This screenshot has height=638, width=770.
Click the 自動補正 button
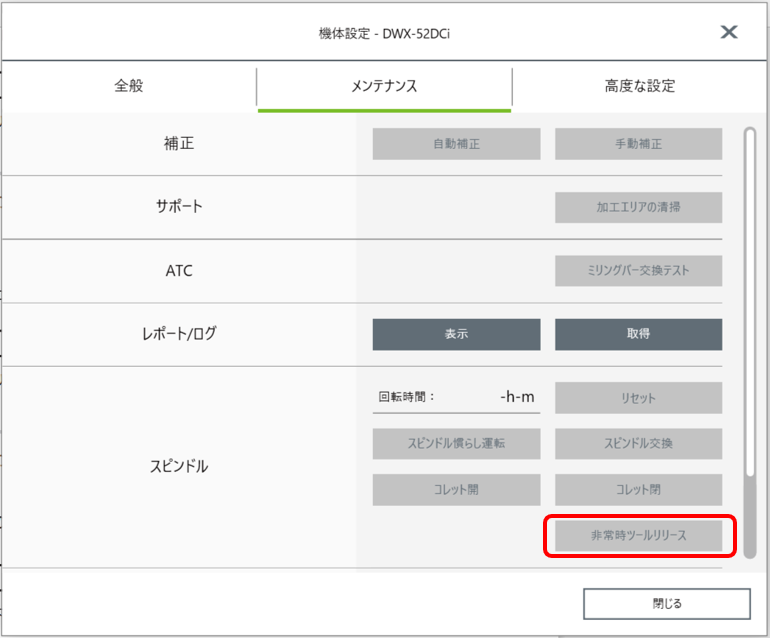coord(456,144)
